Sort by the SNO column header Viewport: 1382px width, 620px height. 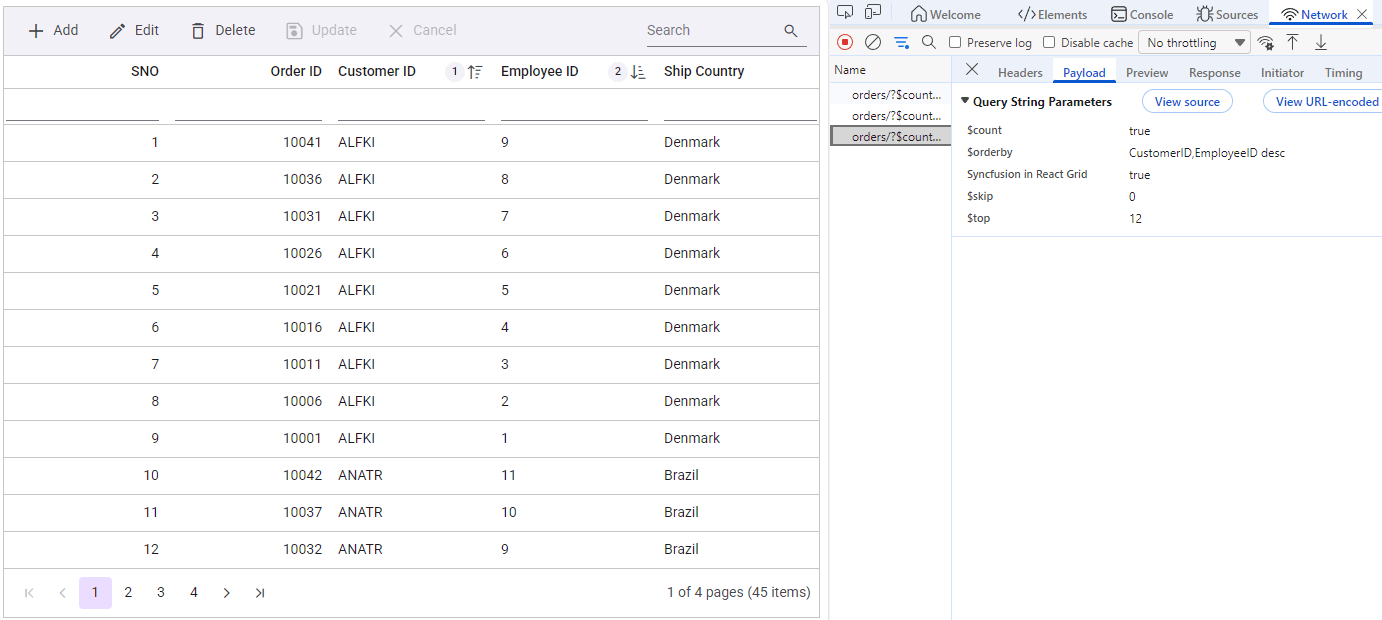(x=145, y=71)
